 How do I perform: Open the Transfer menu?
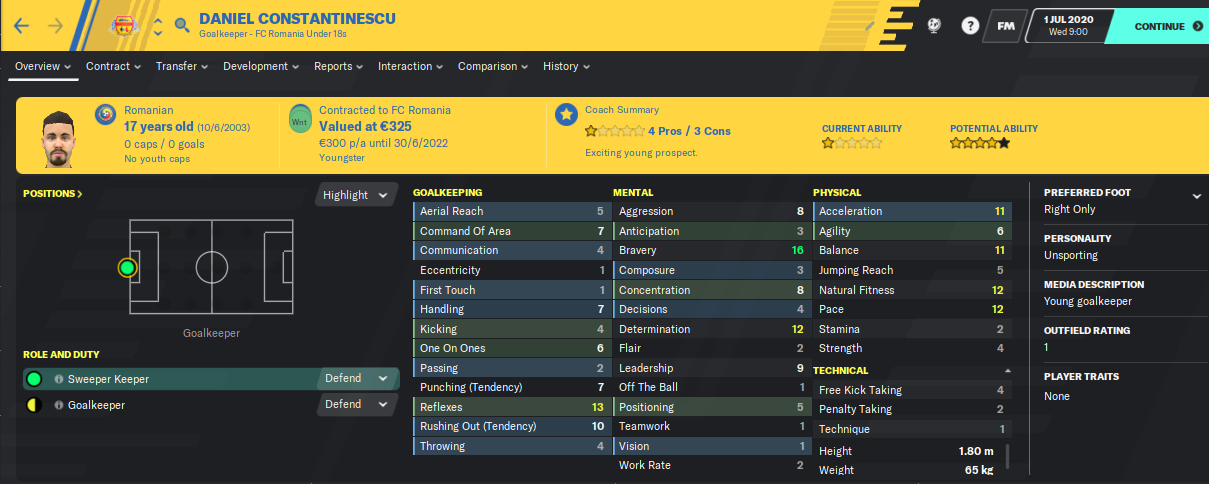(x=181, y=66)
